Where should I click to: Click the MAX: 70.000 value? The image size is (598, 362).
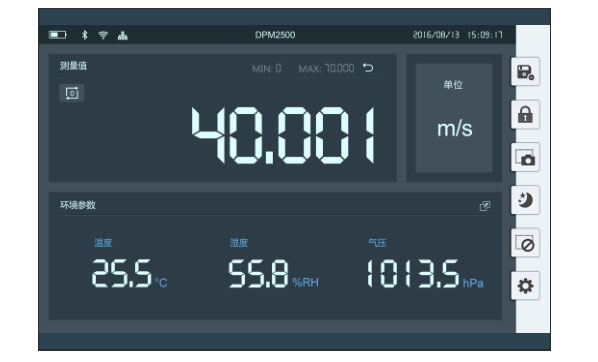[x=326, y=69]
